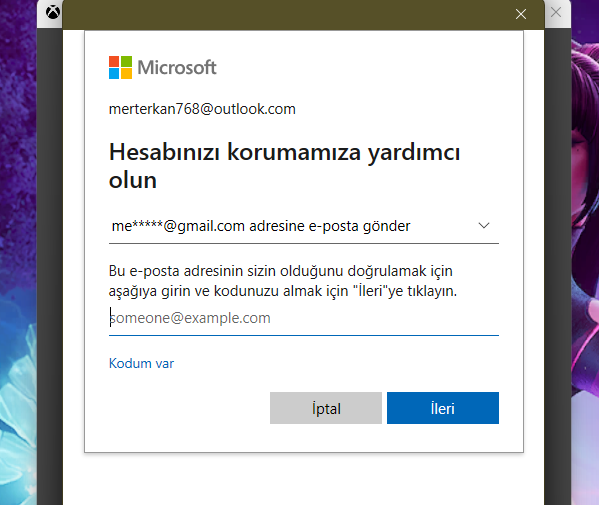Click the merterkan768@outlook.com account text
Viewport: 599px width, 505px height.
(x=202, y=109)
